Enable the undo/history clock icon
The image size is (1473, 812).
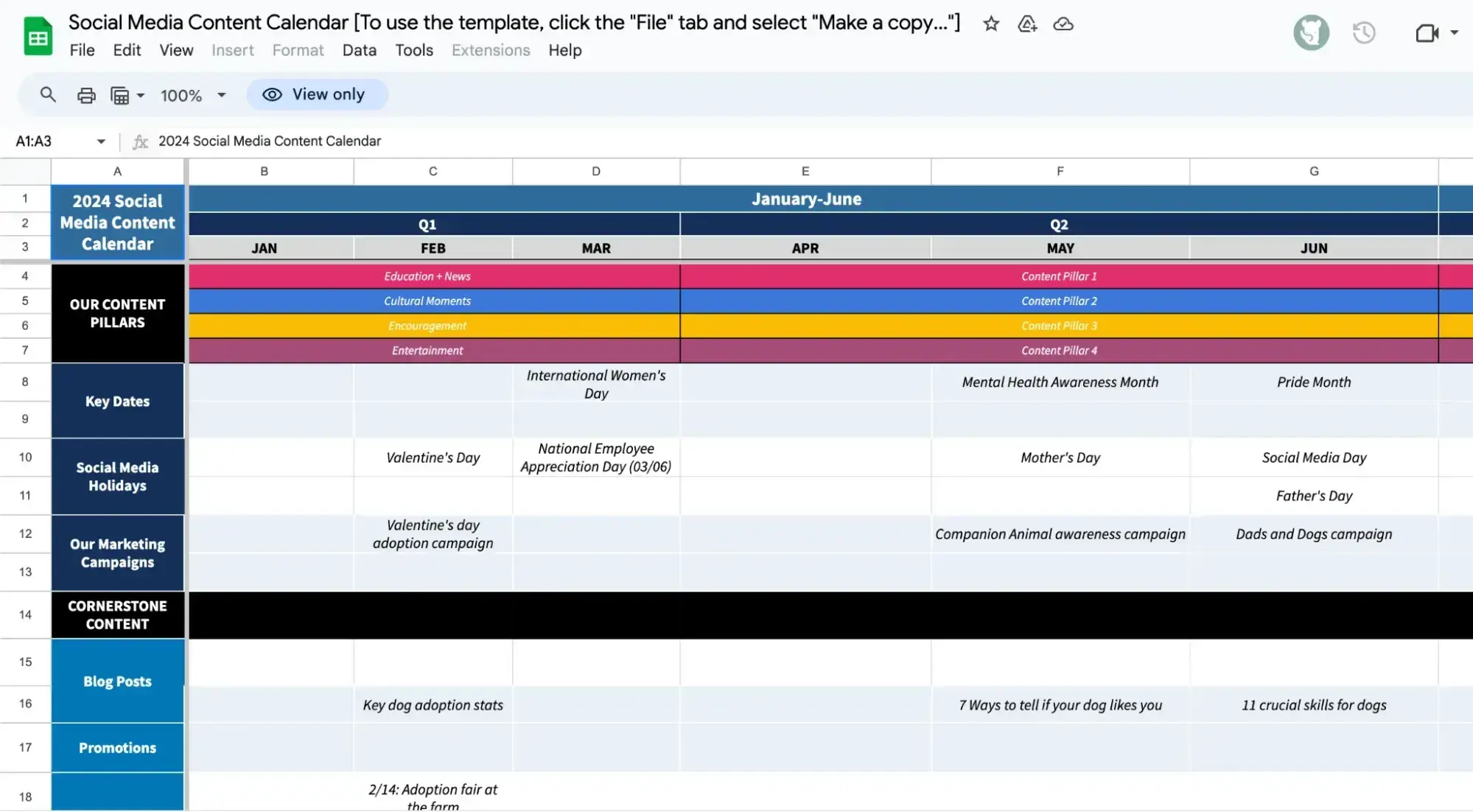[1364, 33]
